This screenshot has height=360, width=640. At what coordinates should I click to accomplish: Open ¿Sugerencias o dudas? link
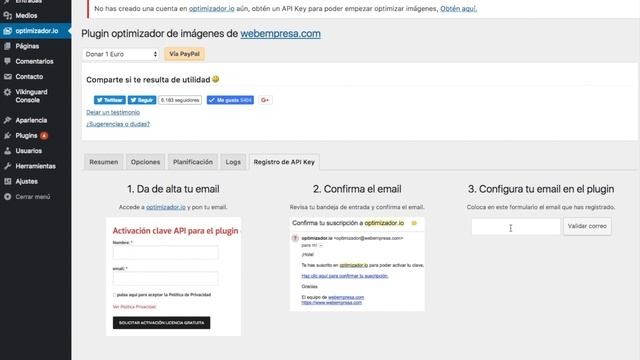click(118, 124)
